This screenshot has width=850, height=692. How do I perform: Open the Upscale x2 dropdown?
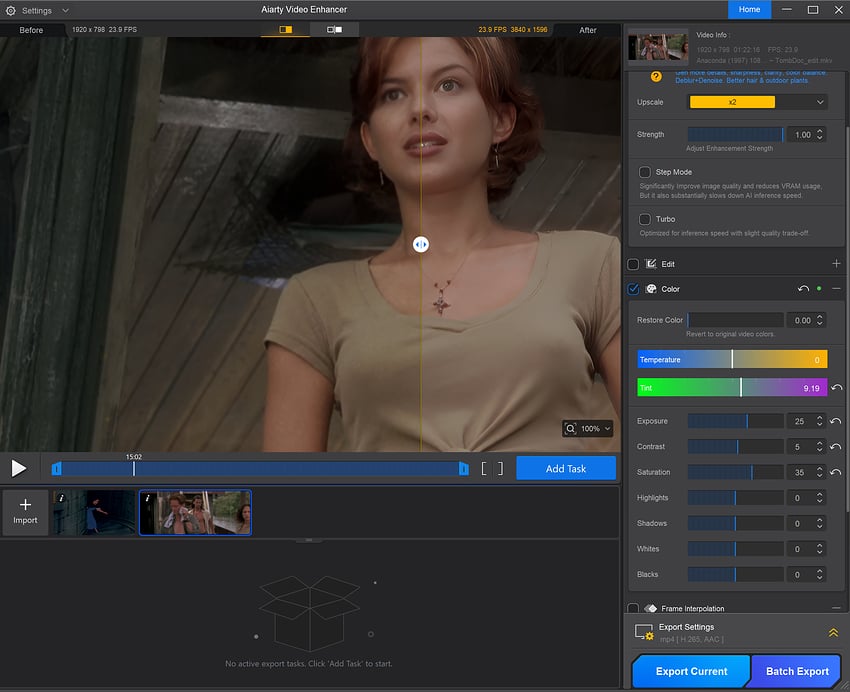[757, 102]
